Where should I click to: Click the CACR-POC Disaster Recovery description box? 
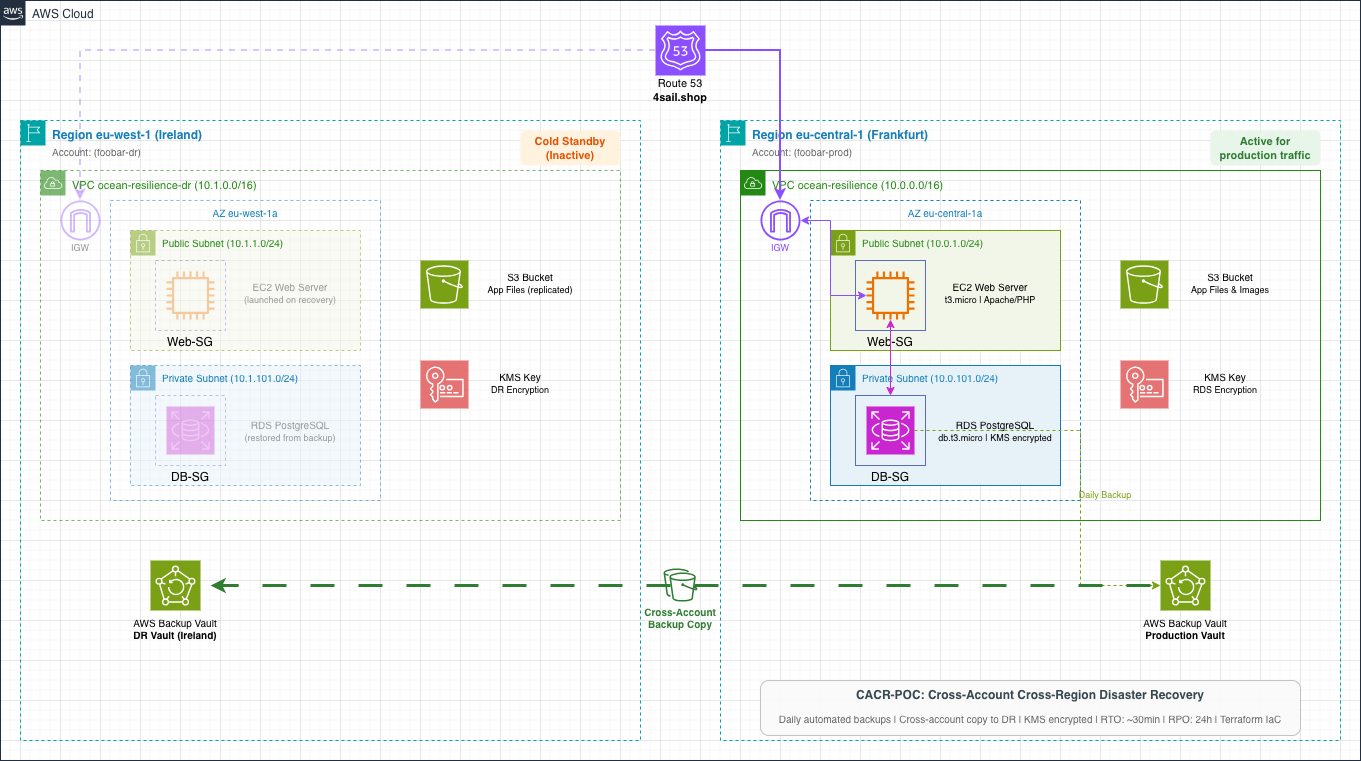coord(1030,707)
